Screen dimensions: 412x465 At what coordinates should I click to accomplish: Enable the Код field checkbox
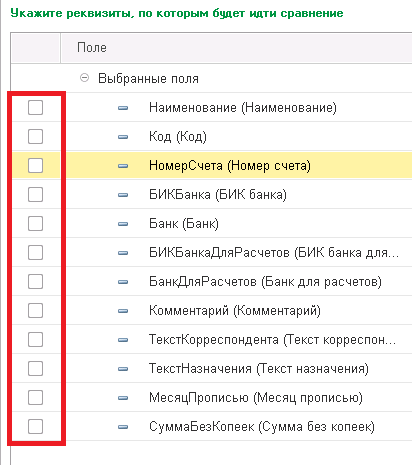[x=35, y=137]
